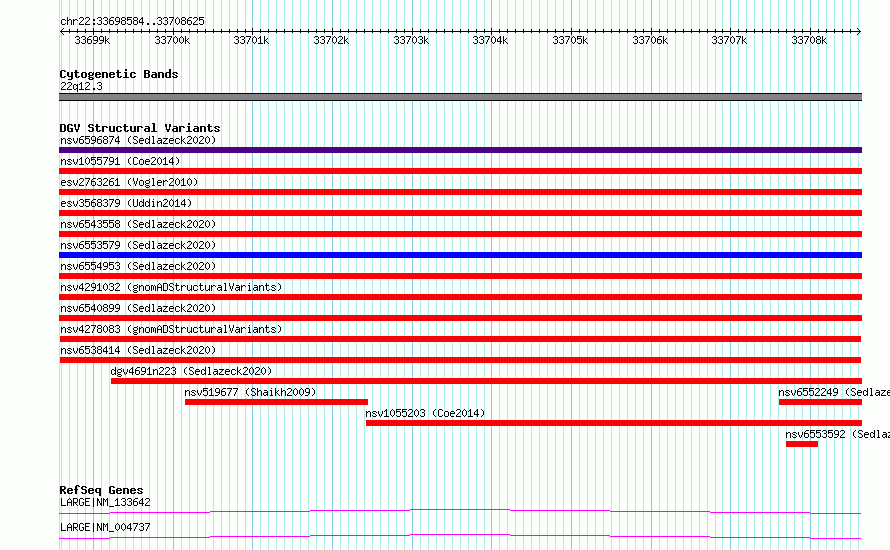
Task: Open the nsv6554953 (Sedlazeck2020) label
Action: pos(138,266)
